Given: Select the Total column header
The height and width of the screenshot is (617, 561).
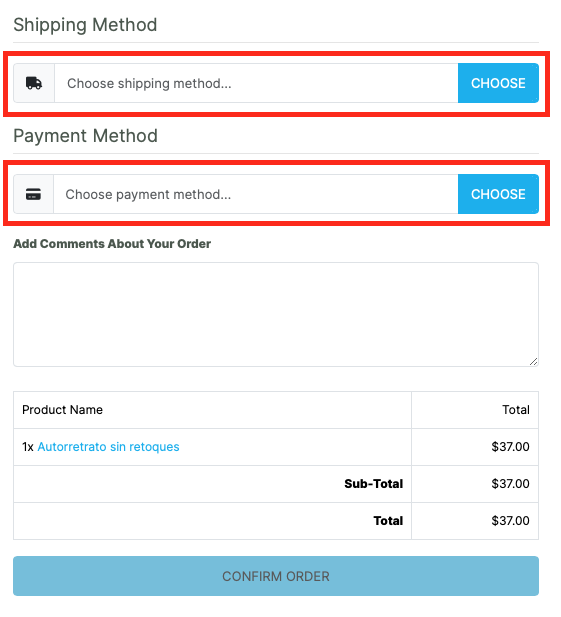Looking at the screenshot, I should pos(516,410).
